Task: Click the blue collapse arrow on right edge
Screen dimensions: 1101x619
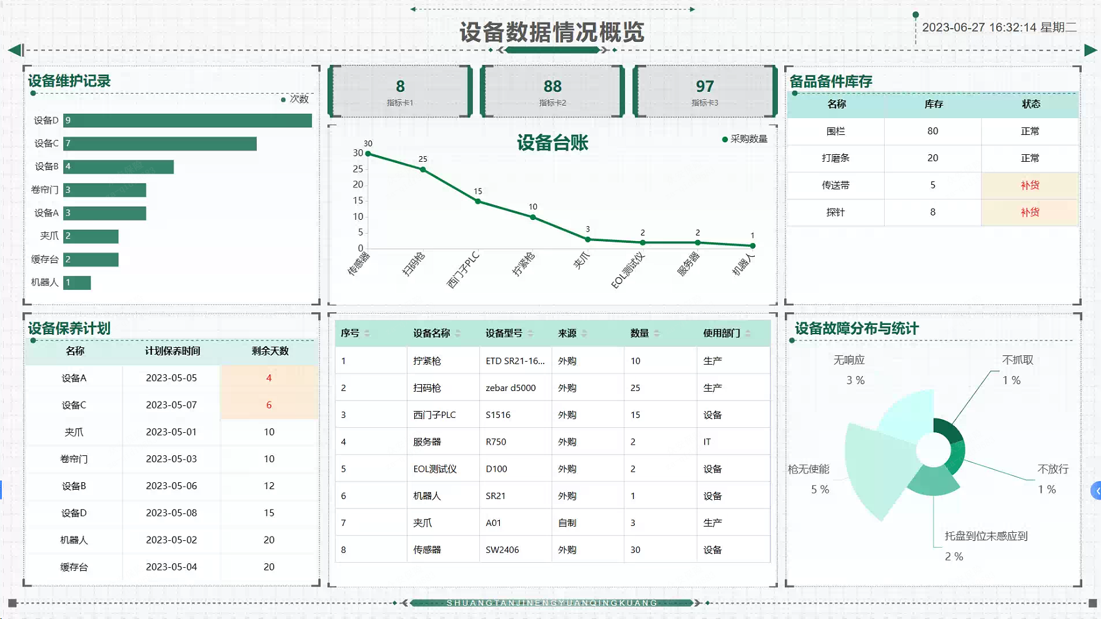Action: 1096,490
